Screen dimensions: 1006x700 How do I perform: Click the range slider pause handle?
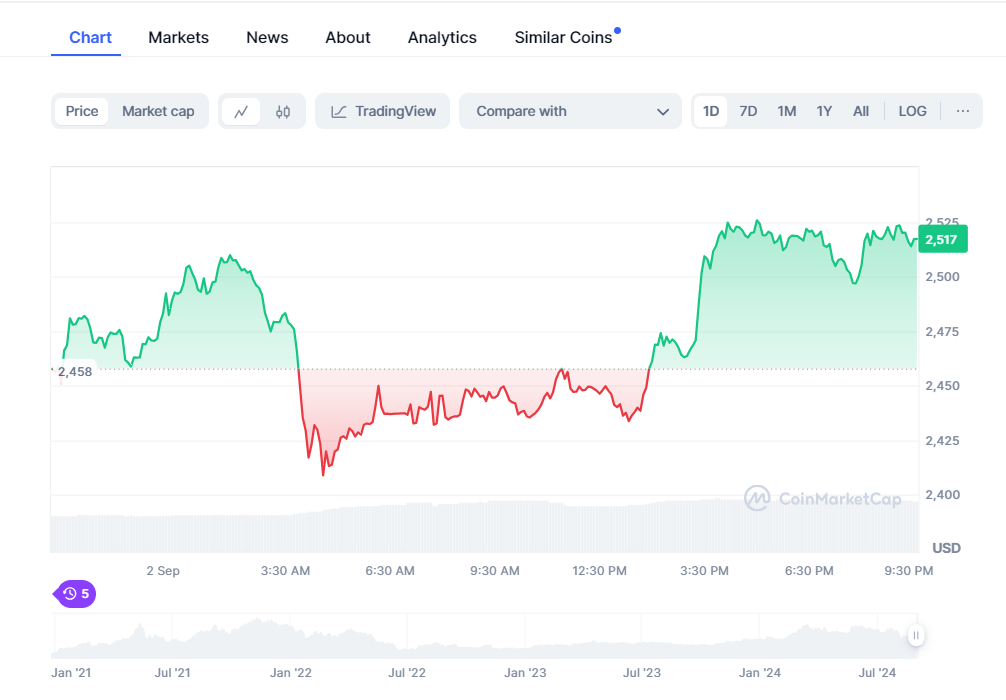[915, 635]
